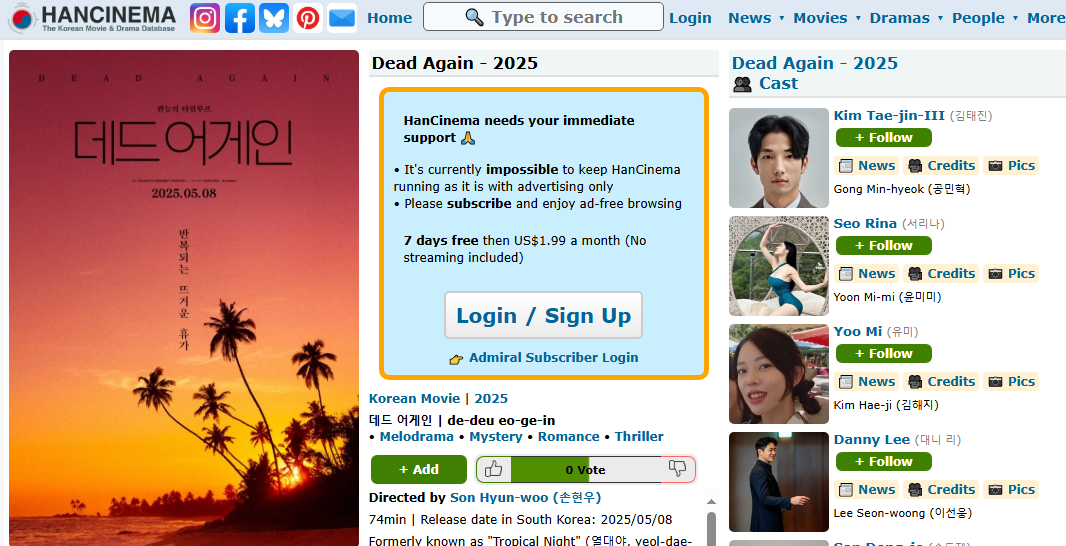Click the search input field
The image size is (1066, 546).
point(543,17)
